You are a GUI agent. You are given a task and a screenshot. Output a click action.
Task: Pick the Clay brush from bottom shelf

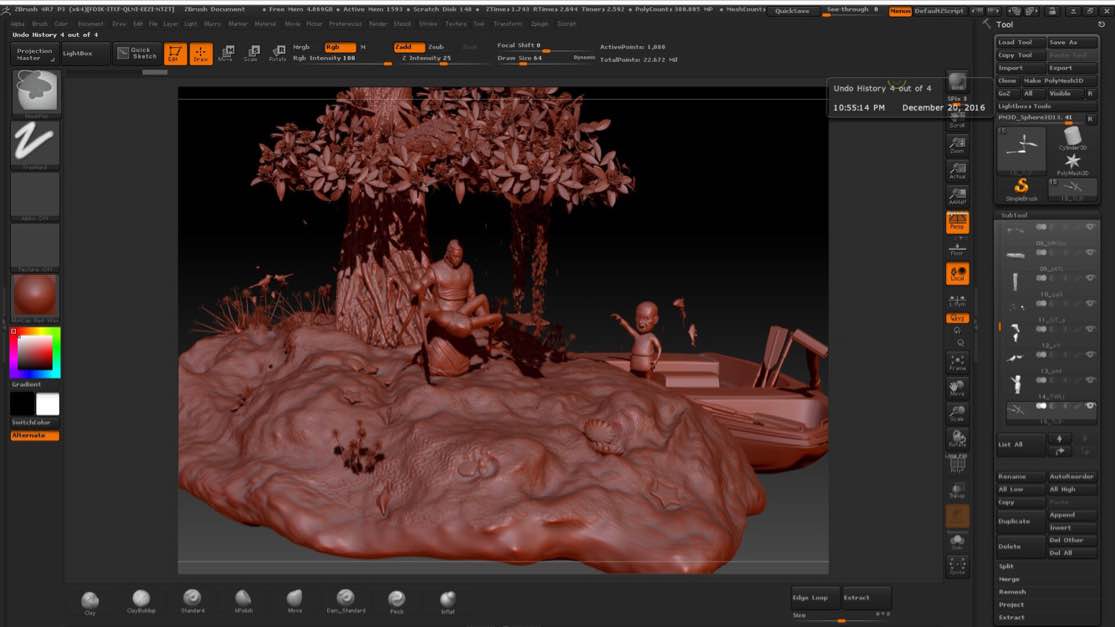pyautogui.click(x=90, y=601)
